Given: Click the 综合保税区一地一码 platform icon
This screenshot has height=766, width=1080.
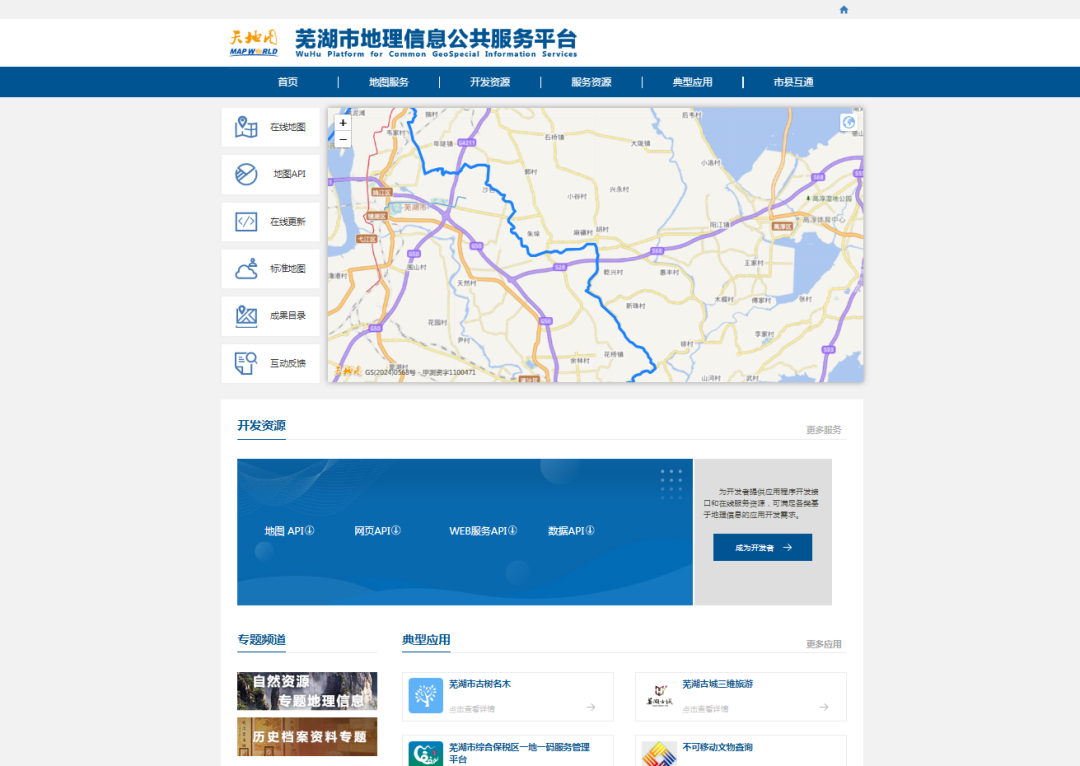Looking at the screenshot, I should pos(426,754).
